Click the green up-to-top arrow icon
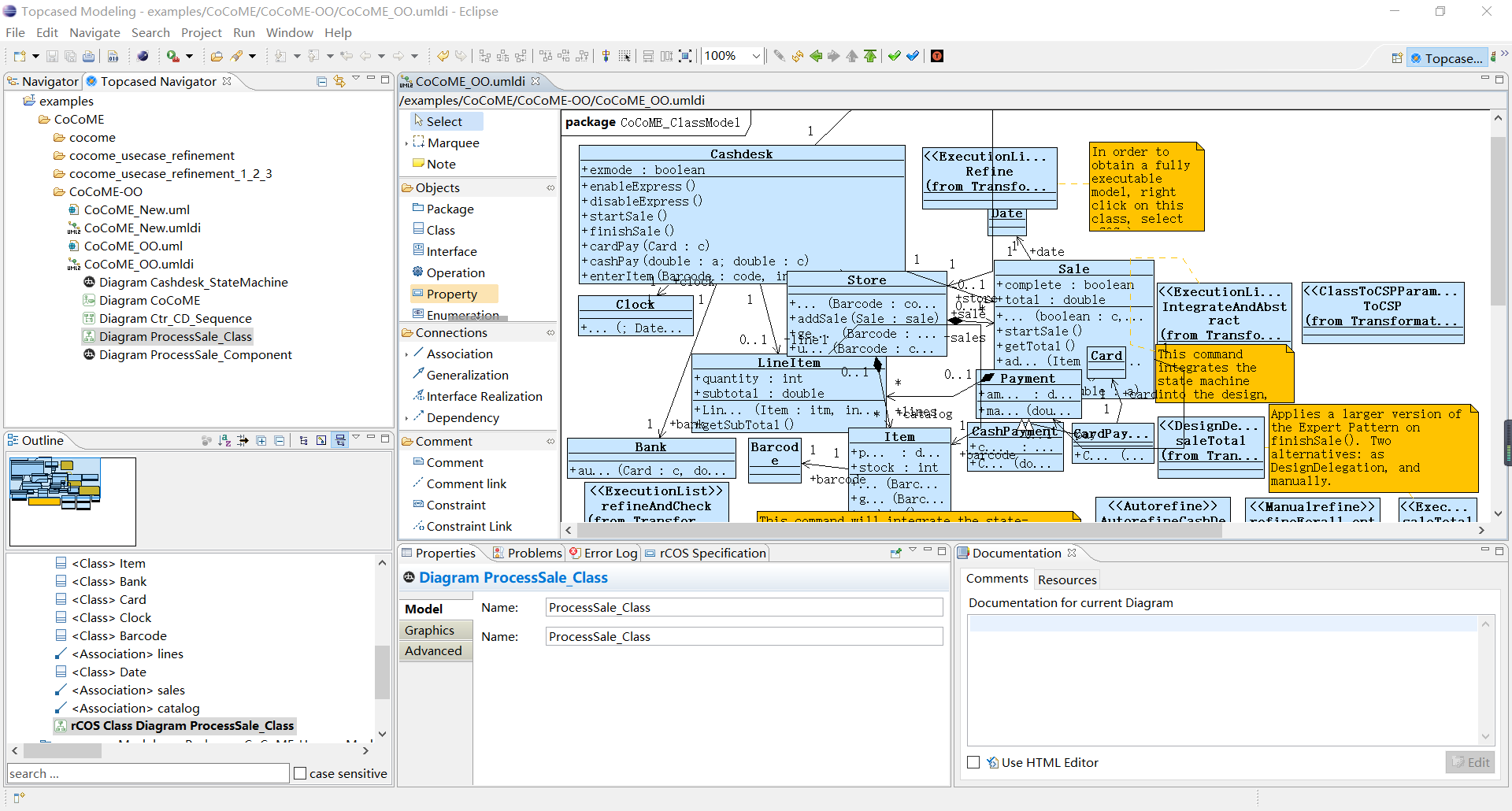 coord(870,56)
